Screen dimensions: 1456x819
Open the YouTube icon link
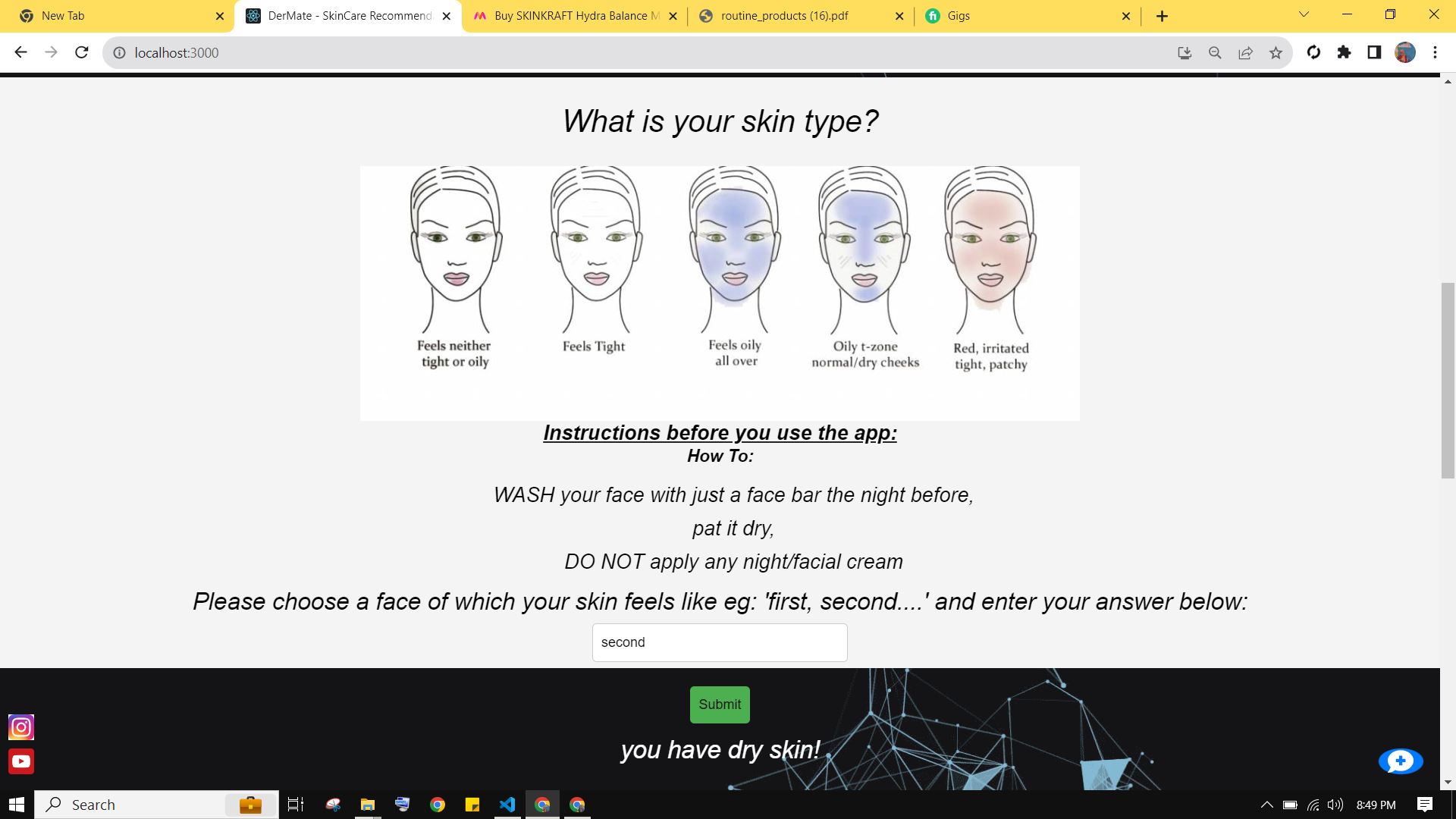click(x=21, y=761)
